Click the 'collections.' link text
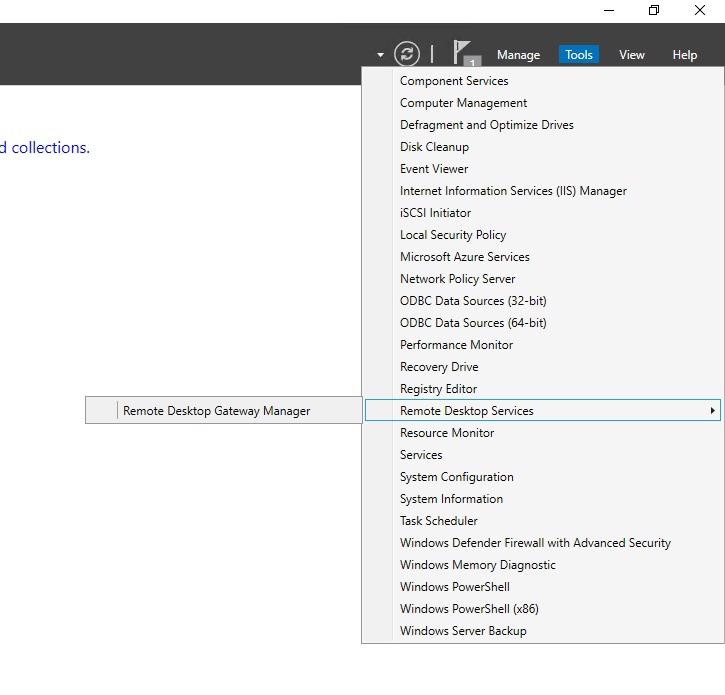This screenshot has height=695, width=725. 50,148
